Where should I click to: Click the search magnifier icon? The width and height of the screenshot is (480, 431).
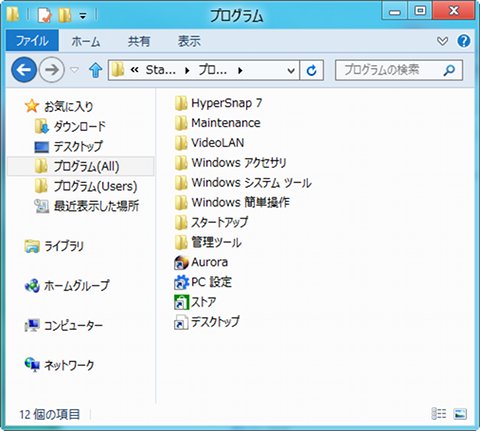449,70
